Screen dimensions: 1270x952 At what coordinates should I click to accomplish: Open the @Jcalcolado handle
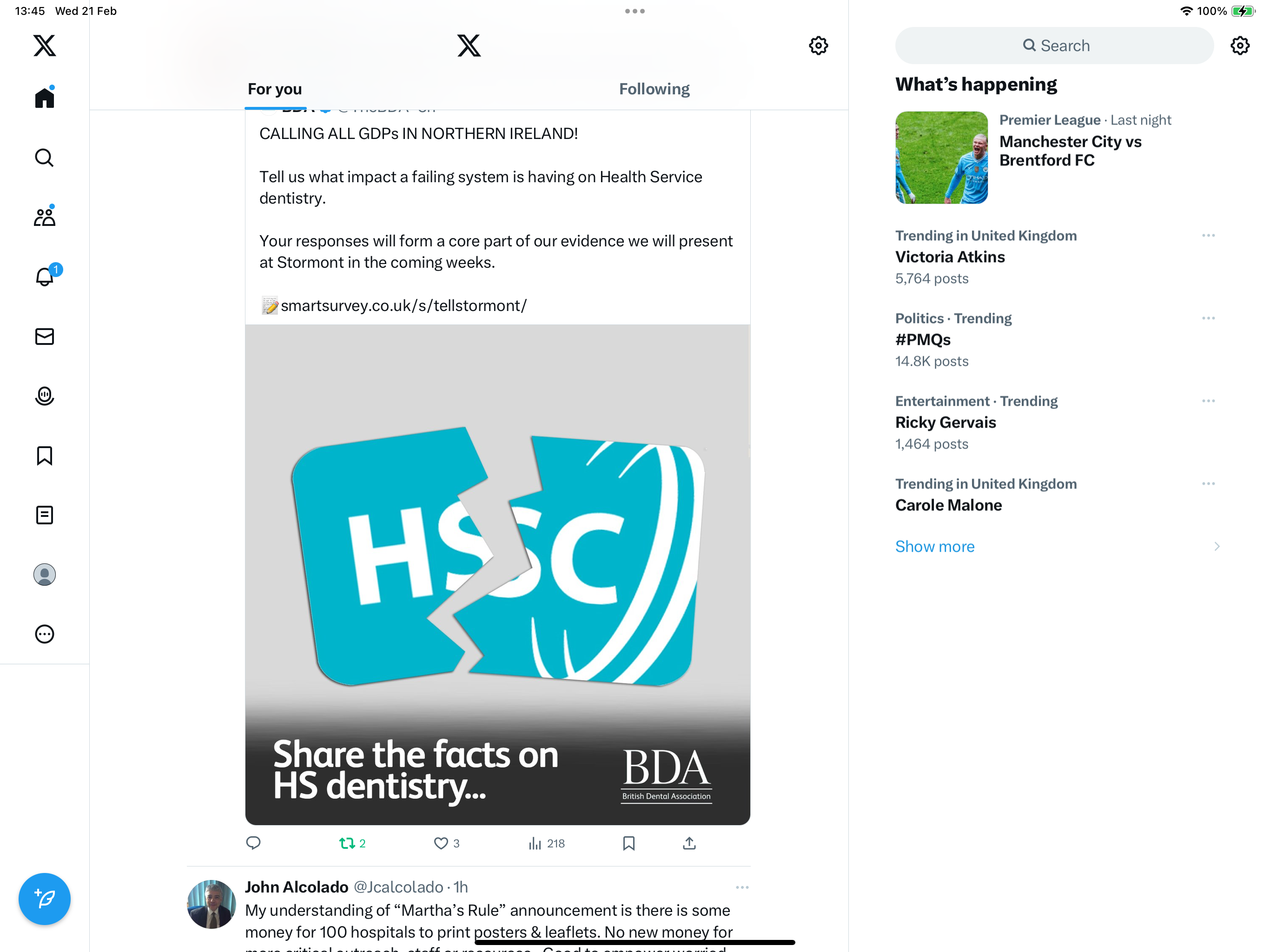coord(398,887)
